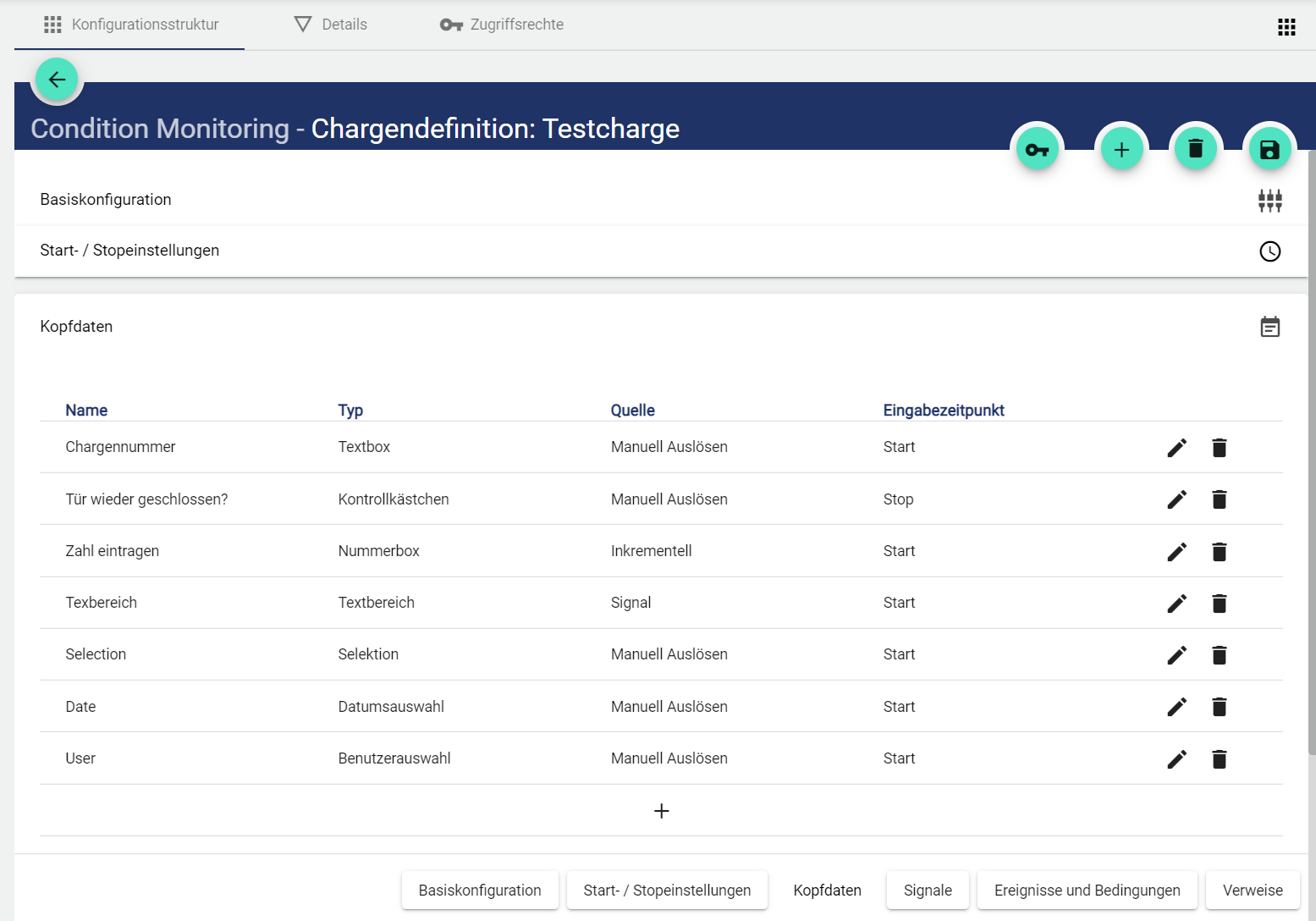Expand the Start- / Stopeinstellungen section

129,251
